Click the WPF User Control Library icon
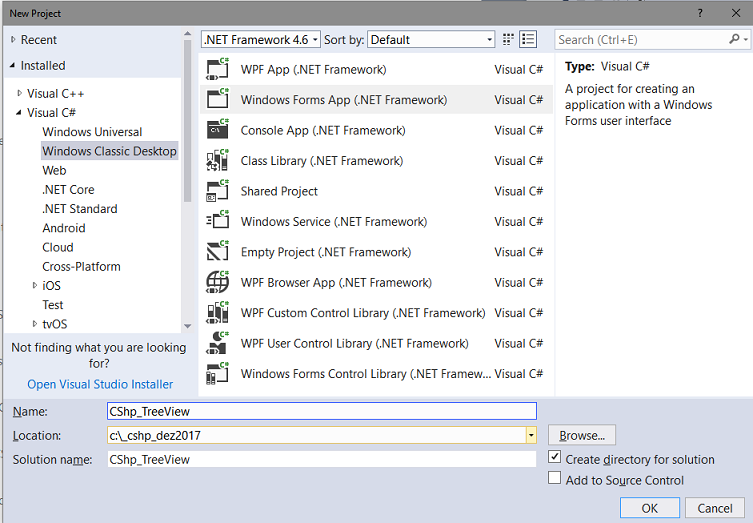This screenshot has width=753, height=523. tap(218, 343)
